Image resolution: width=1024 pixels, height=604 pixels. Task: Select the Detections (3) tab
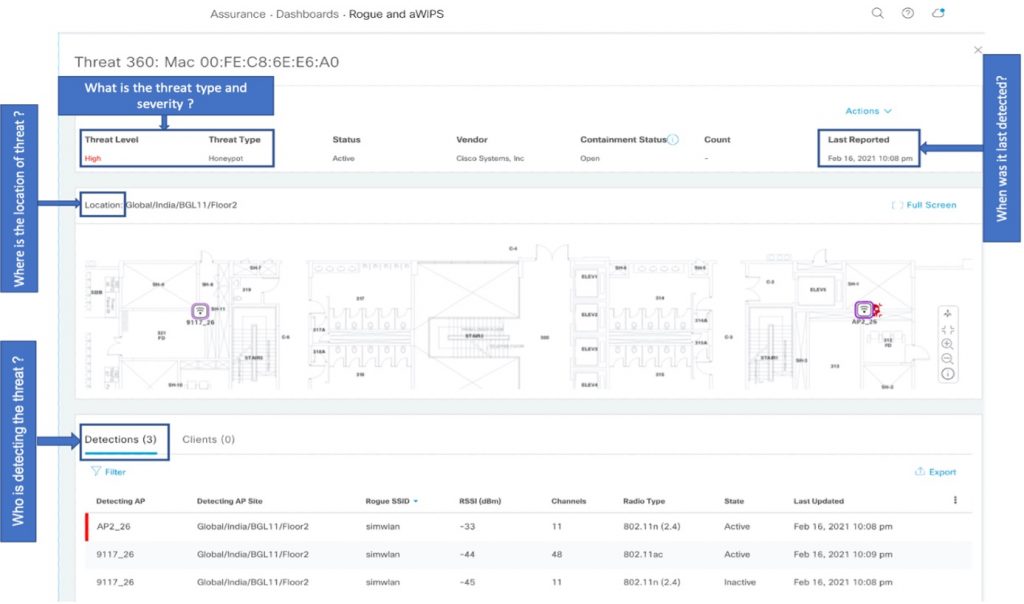pyautogui.click(x=120, y=439)
